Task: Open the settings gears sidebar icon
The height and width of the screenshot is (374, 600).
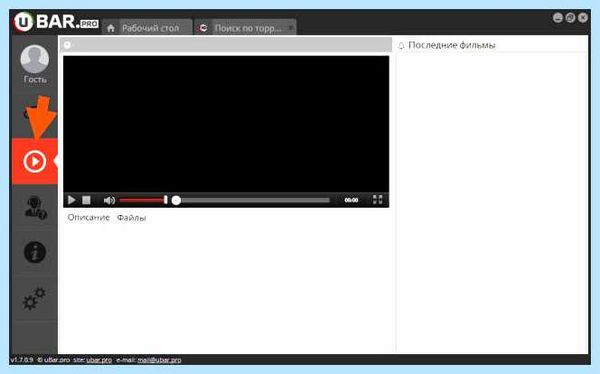Action: pos(34,299)
